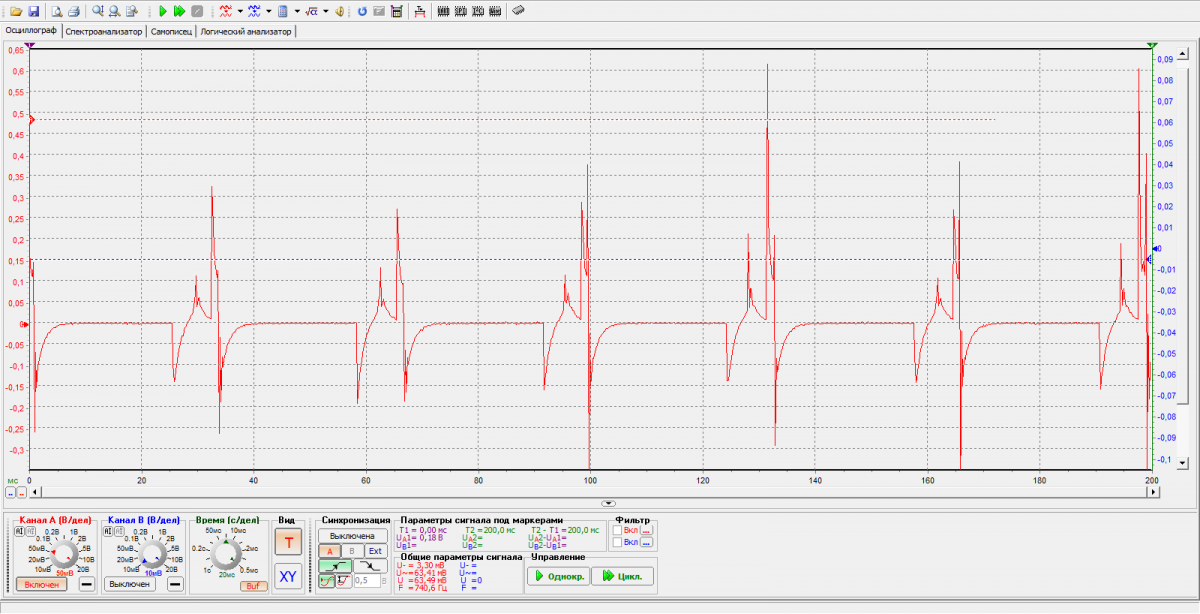1200x614 pixels.
Task: Click the first memory chip icon
Action: point(444,11)
